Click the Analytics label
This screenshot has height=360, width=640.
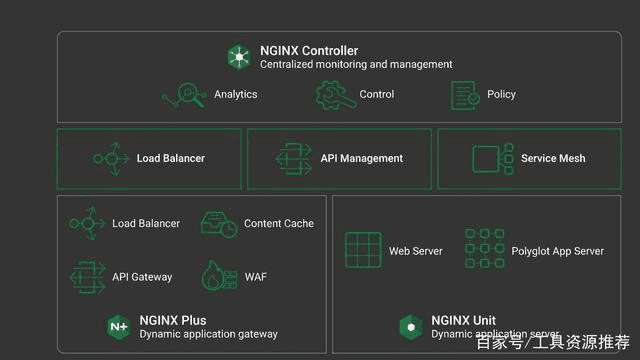(x=236, y=94)
